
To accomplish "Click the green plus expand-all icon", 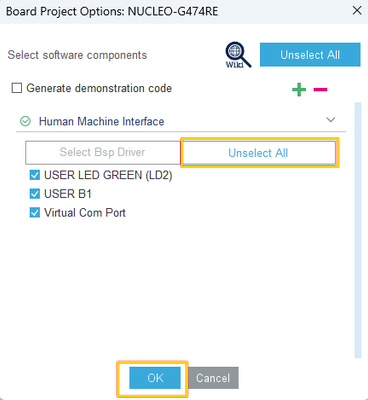I will click(x=299, y=89).
